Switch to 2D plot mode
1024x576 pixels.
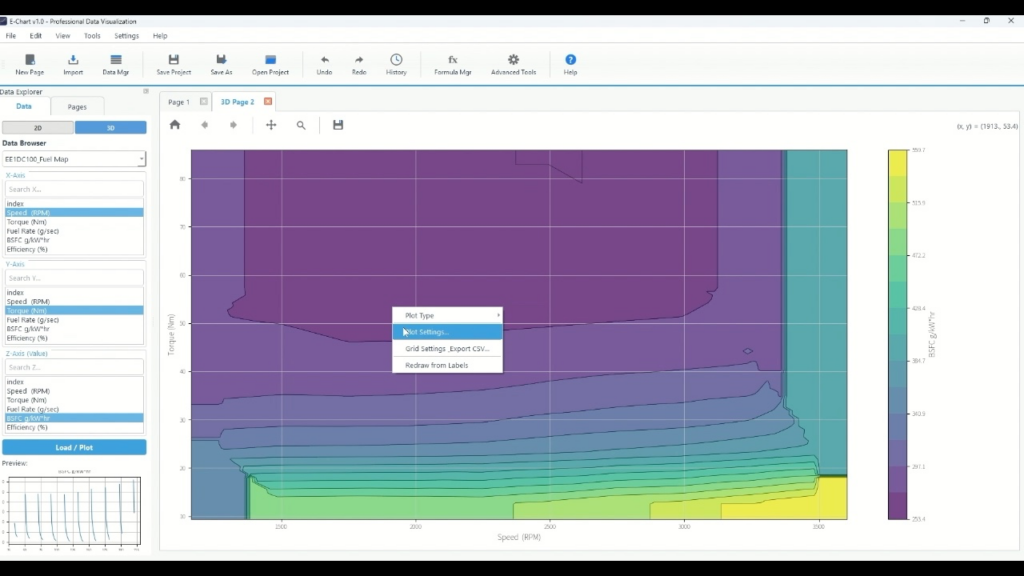[38, 128]
